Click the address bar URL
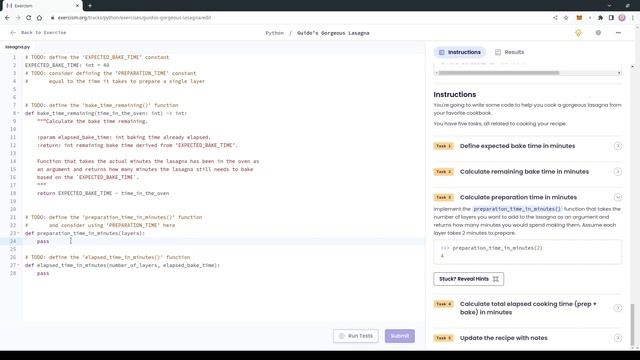Viewport: 640px width, 360px height. [134, 18]
